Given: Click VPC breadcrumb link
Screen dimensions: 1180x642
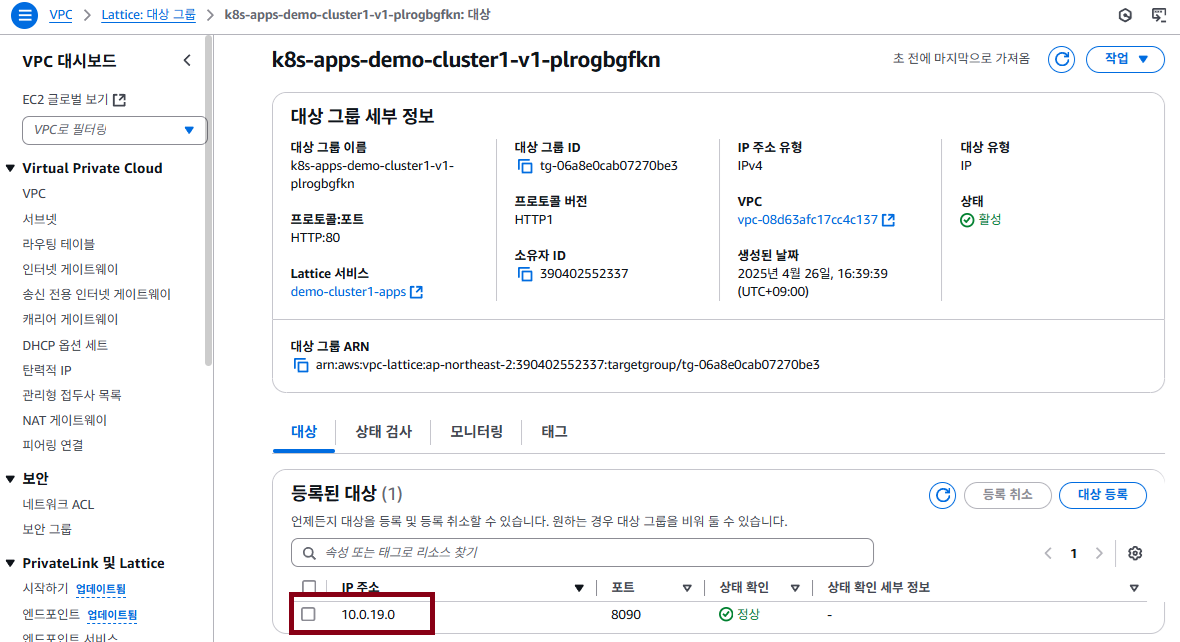Looking at the screenshot, I should pyautogui.click(x=61, y=15).
